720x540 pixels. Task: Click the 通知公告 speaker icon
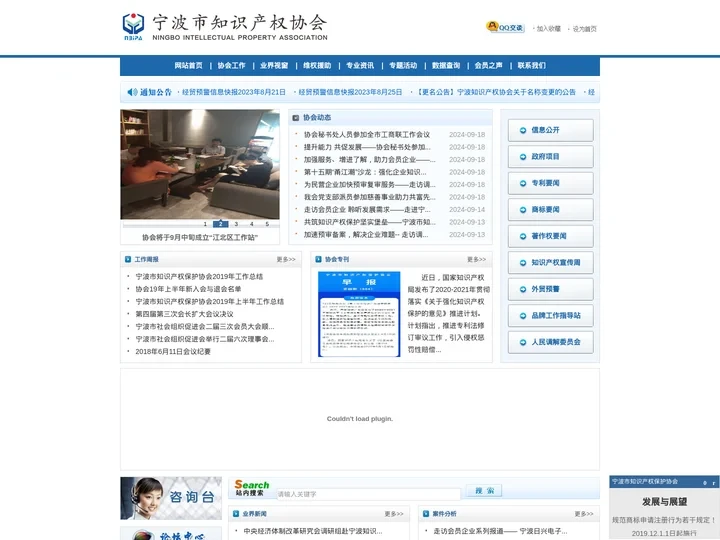click(132, 92)
